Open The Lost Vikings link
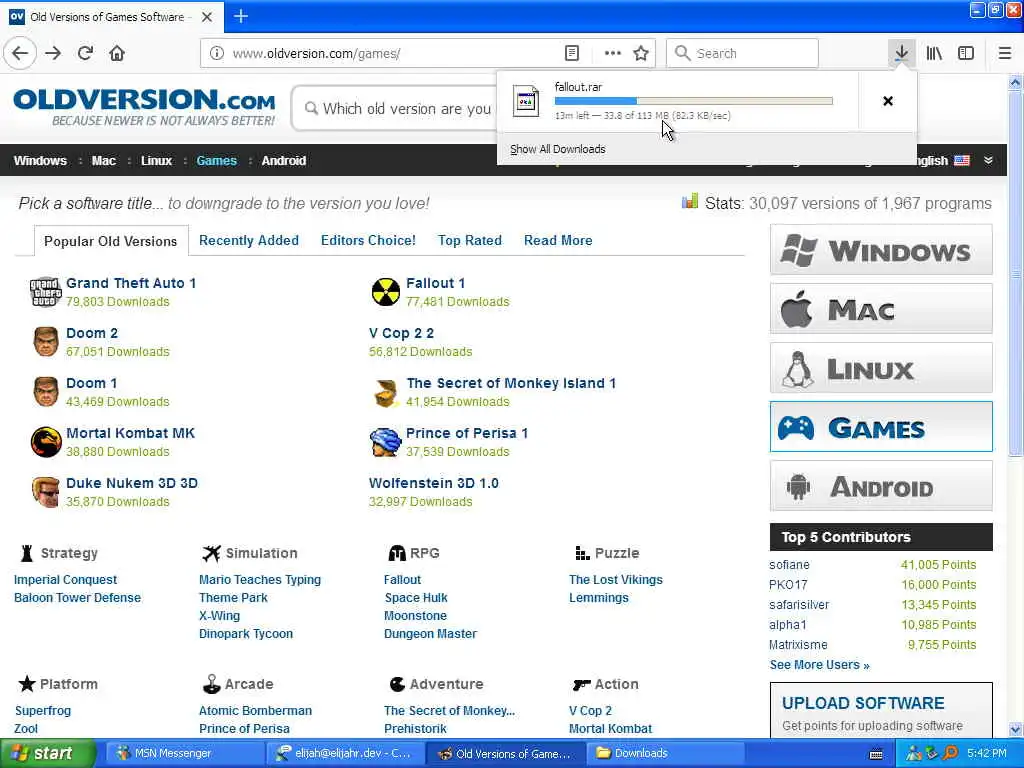The image size is (1024, 768). [615, 580]
